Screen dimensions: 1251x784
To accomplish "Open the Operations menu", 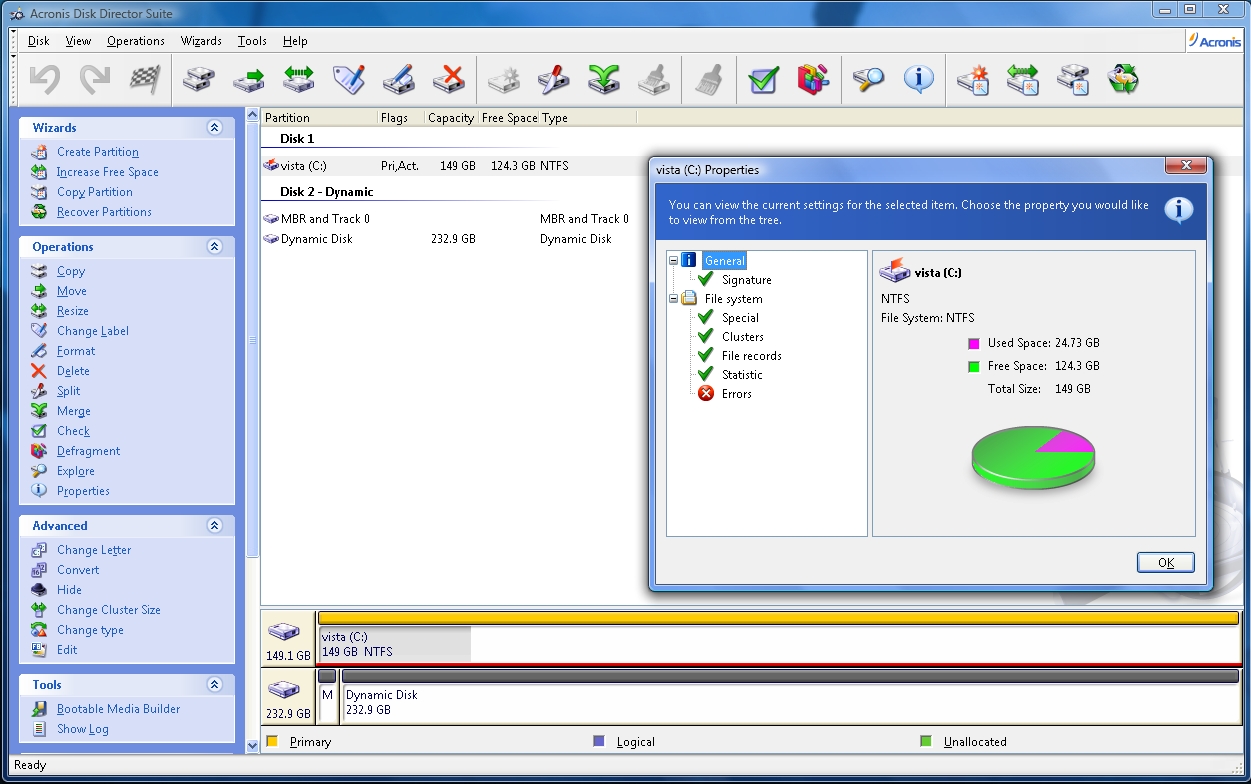I will (x=136, y=41).
